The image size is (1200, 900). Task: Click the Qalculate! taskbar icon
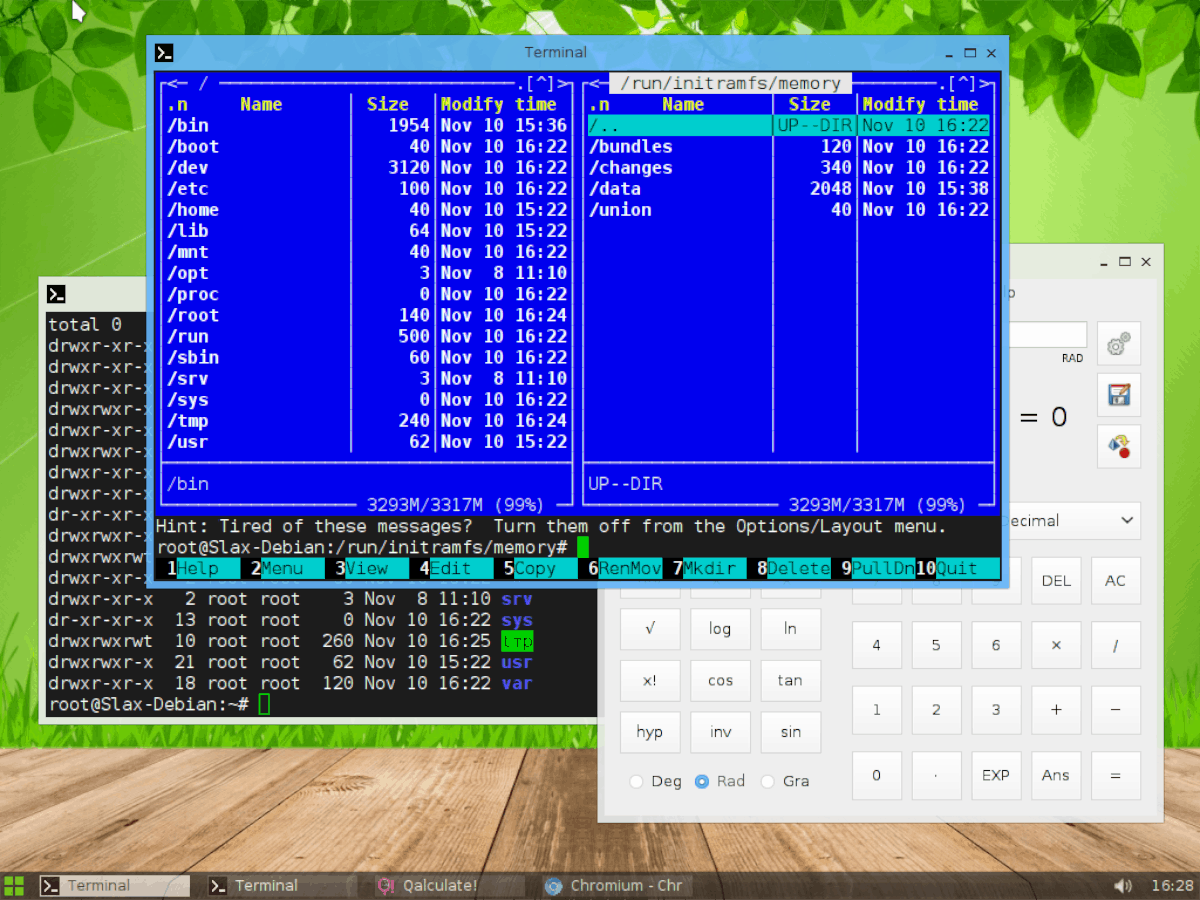pyautogui.click(x=384, y=885)
